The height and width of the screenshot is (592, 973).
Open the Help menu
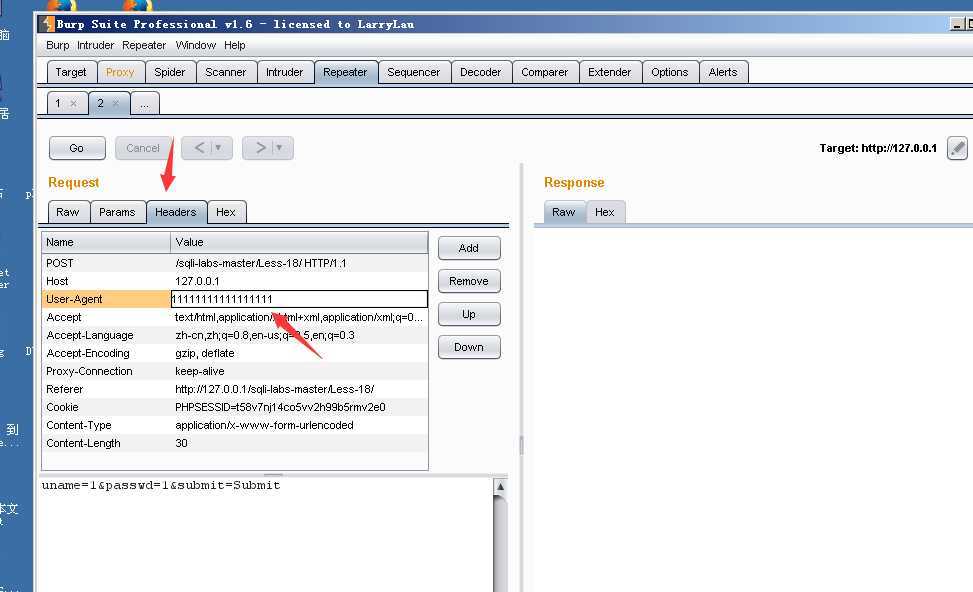click(235, 45)
